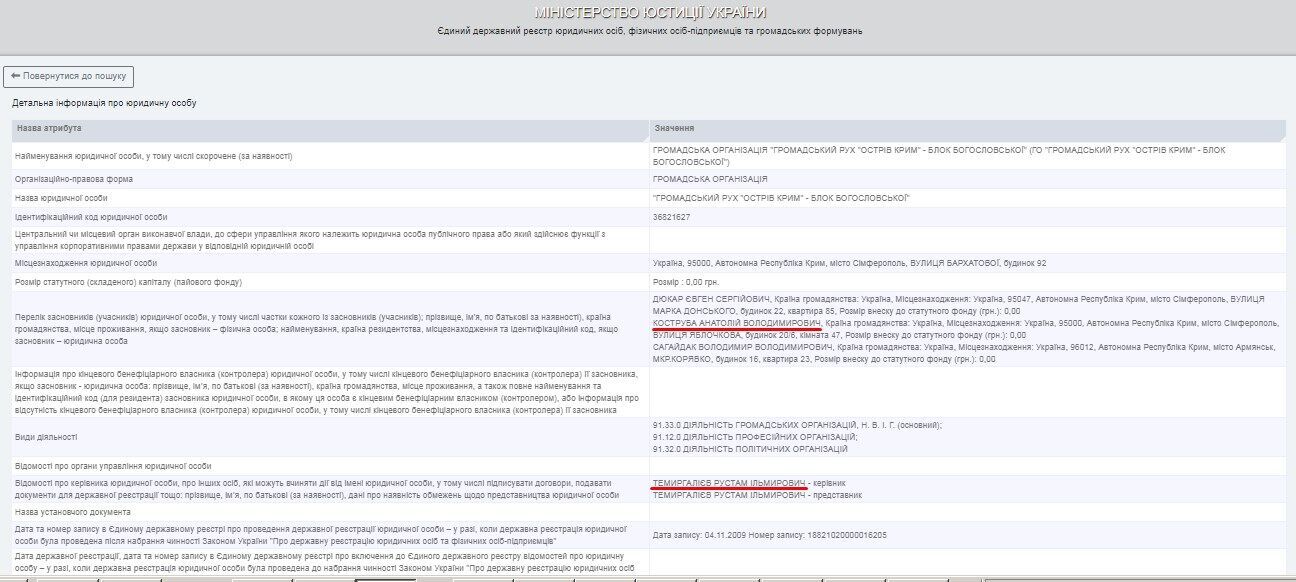Click the identification code value 36821627

click(673, 217)
